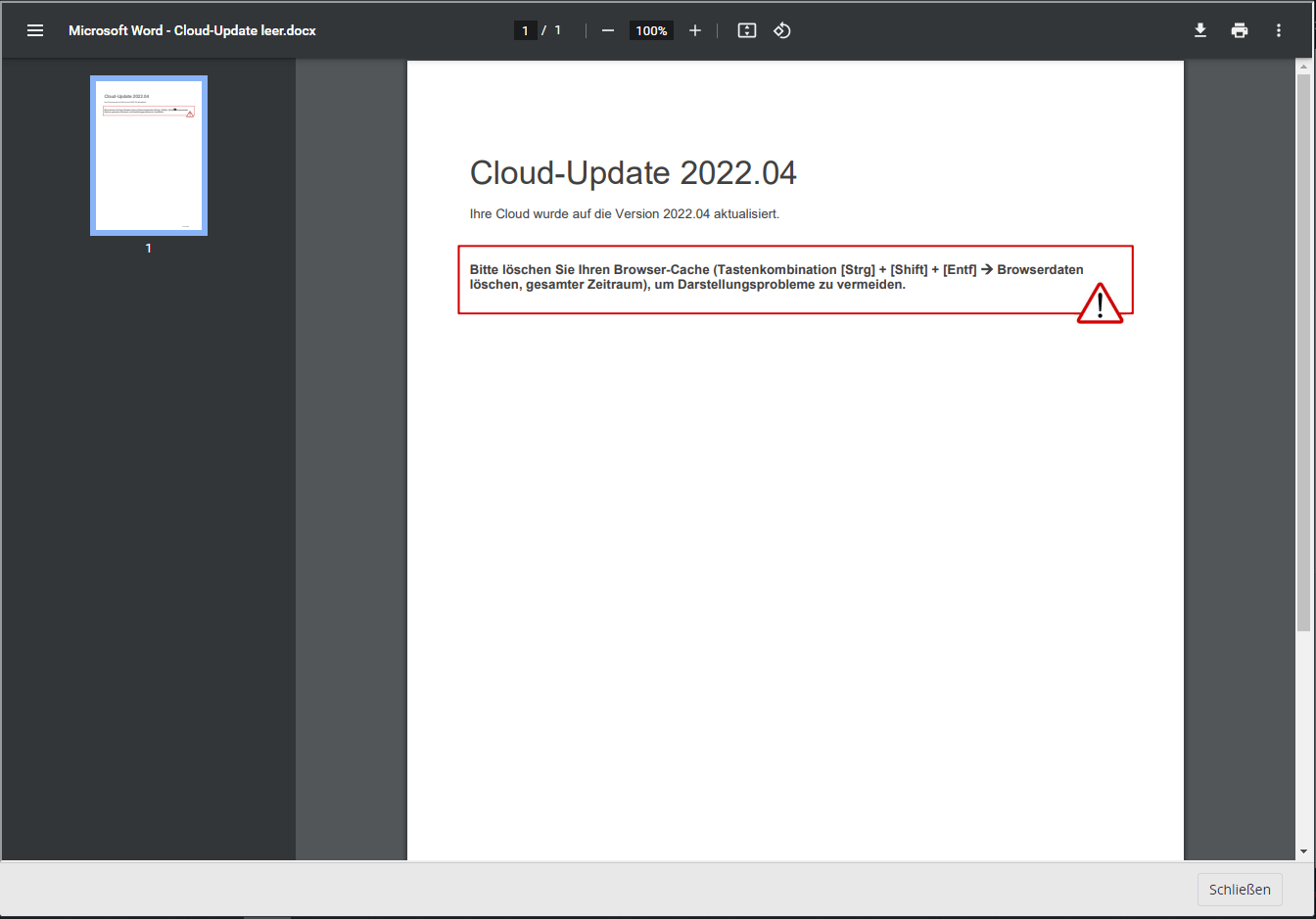
Task: Click the version 2022.04 update sentence
Action: [x=624, y=214]
